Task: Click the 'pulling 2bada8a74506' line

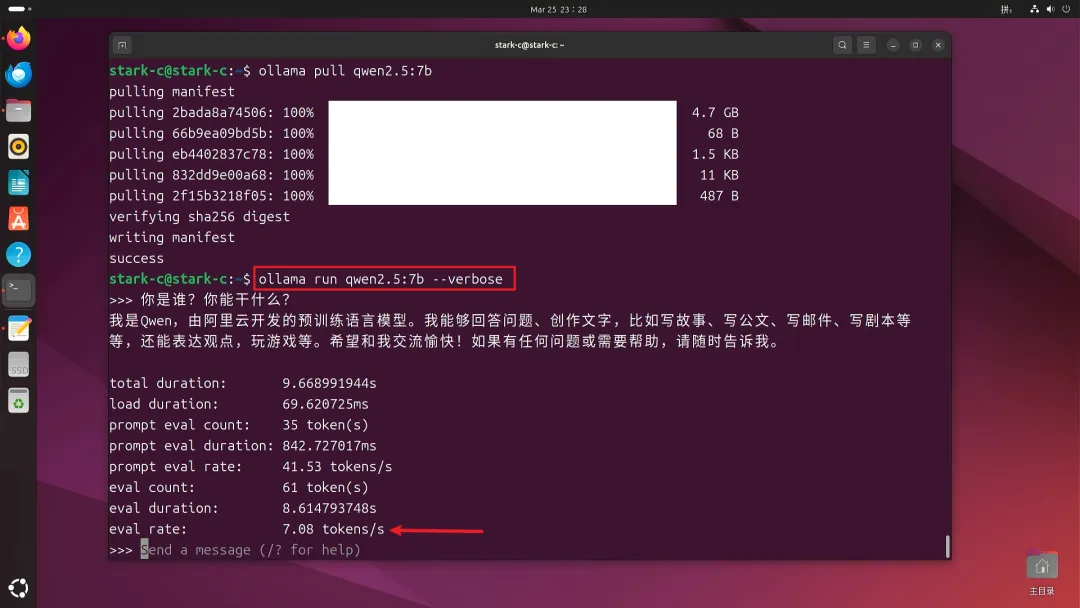Action: click(x=211, y=112)
